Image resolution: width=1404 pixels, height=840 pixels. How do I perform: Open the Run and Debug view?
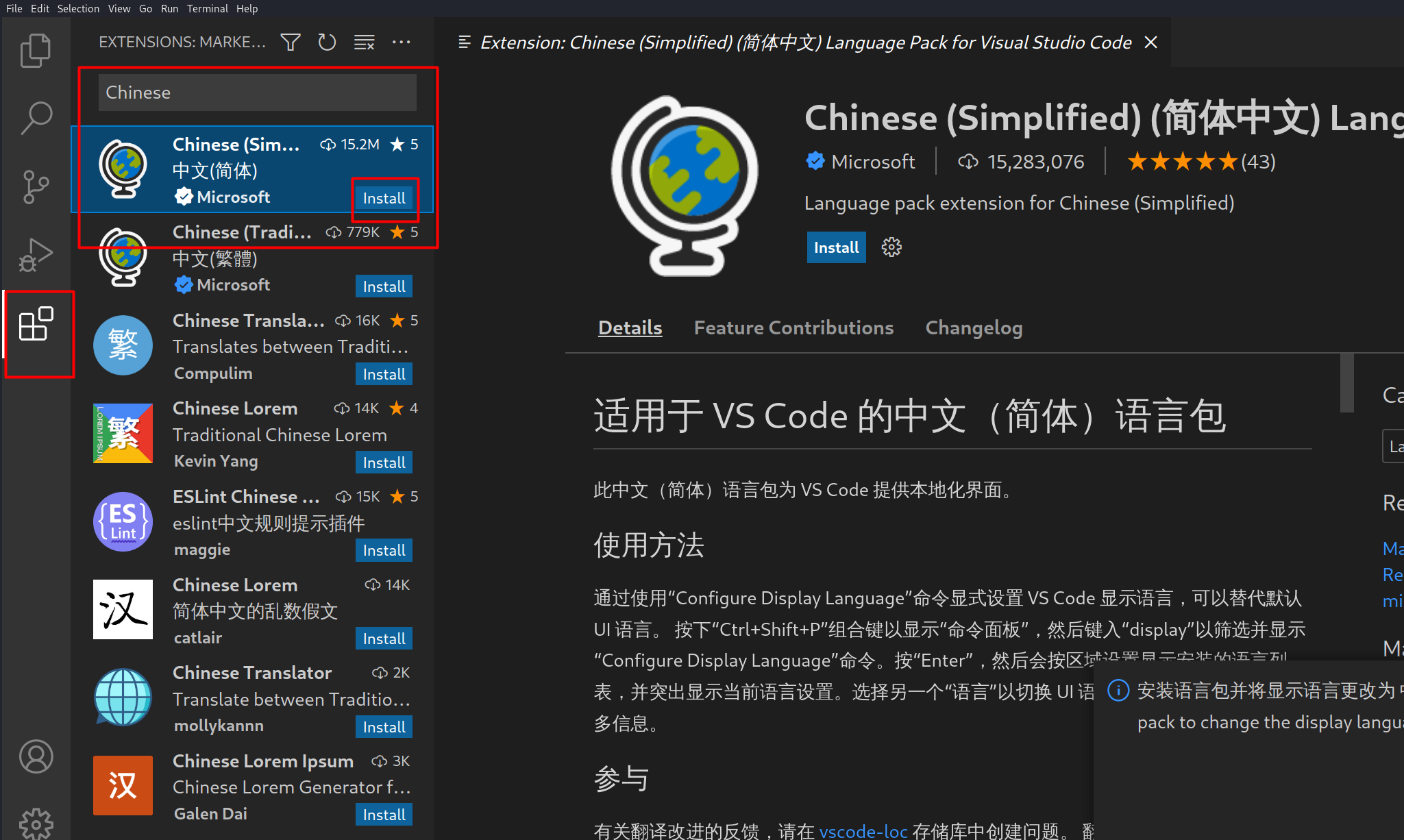36,255
